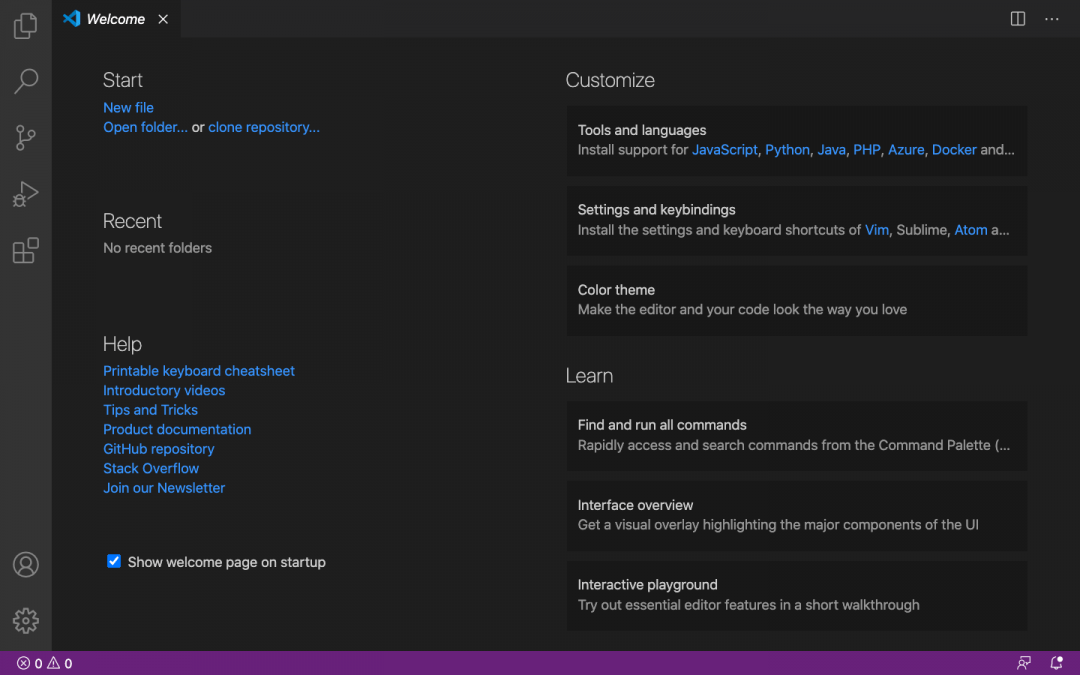Click the notifications bell in the status bar

pos(1056,662)
